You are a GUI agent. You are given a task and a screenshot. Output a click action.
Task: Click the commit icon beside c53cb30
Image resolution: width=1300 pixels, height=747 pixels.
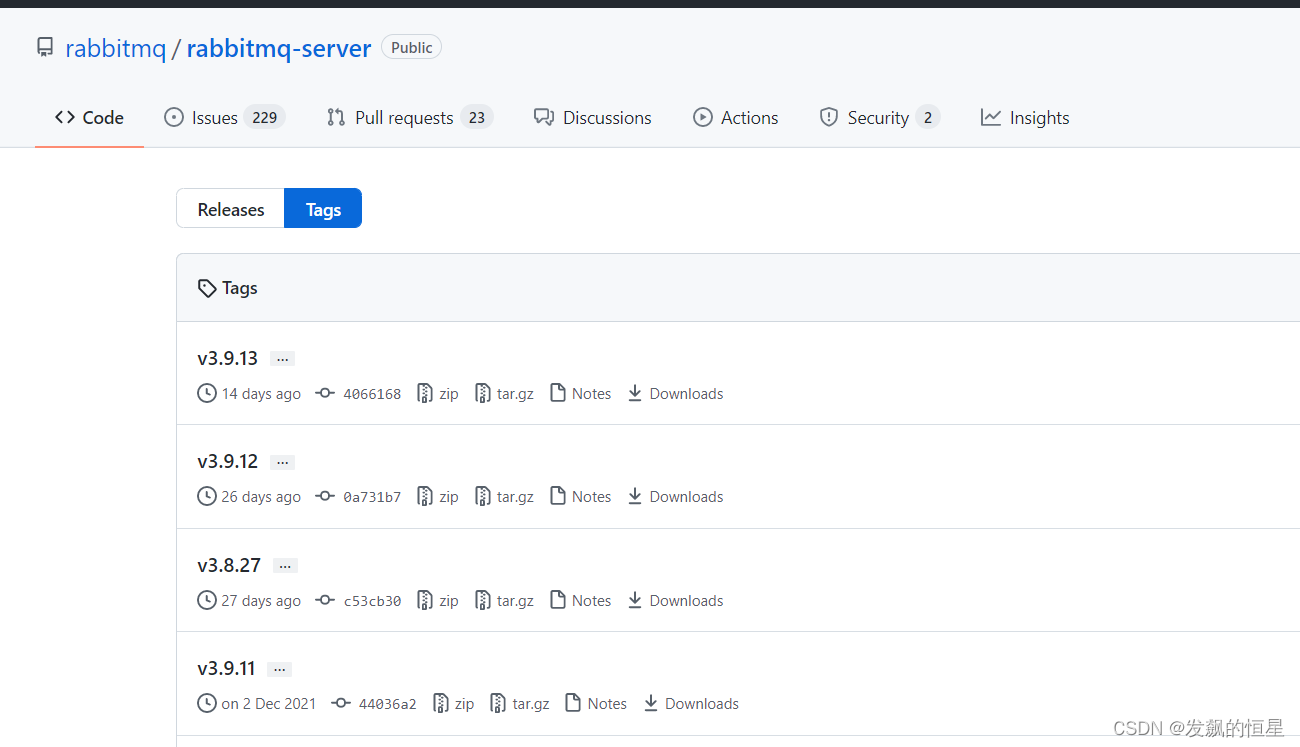point(325,600)
